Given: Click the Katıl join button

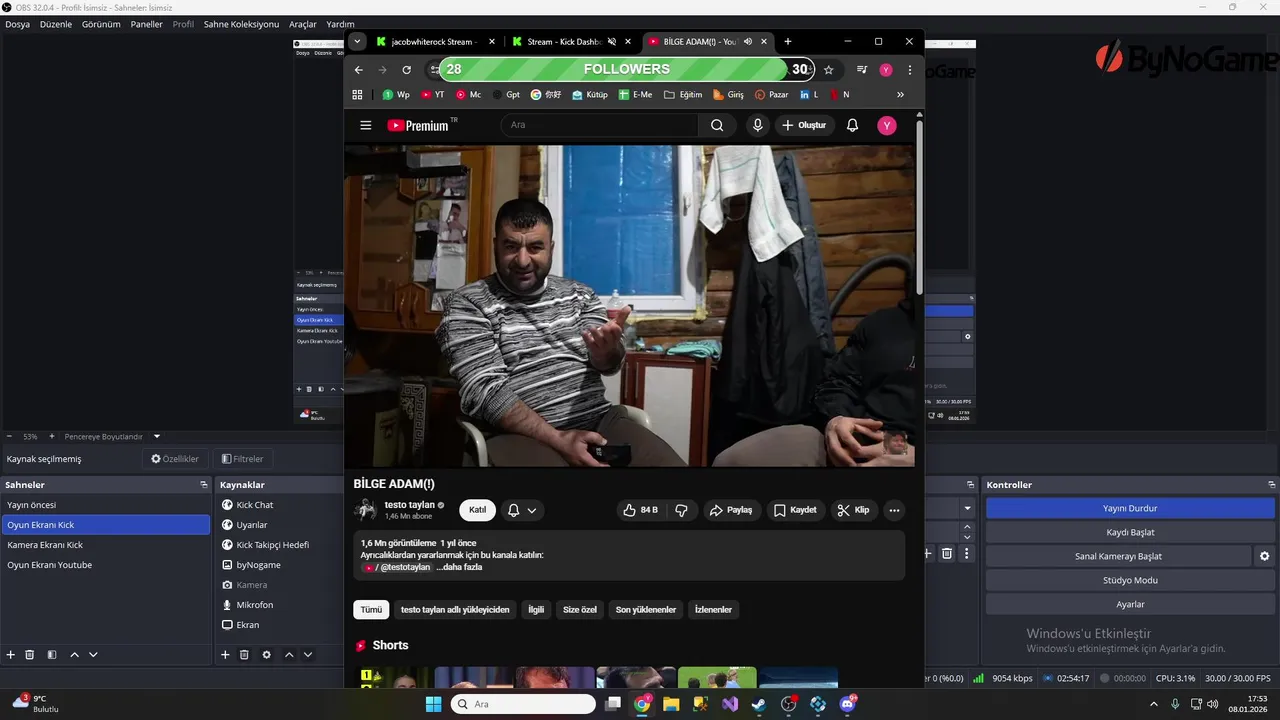Looking at the screenshot, I should [x=478, y=510].
